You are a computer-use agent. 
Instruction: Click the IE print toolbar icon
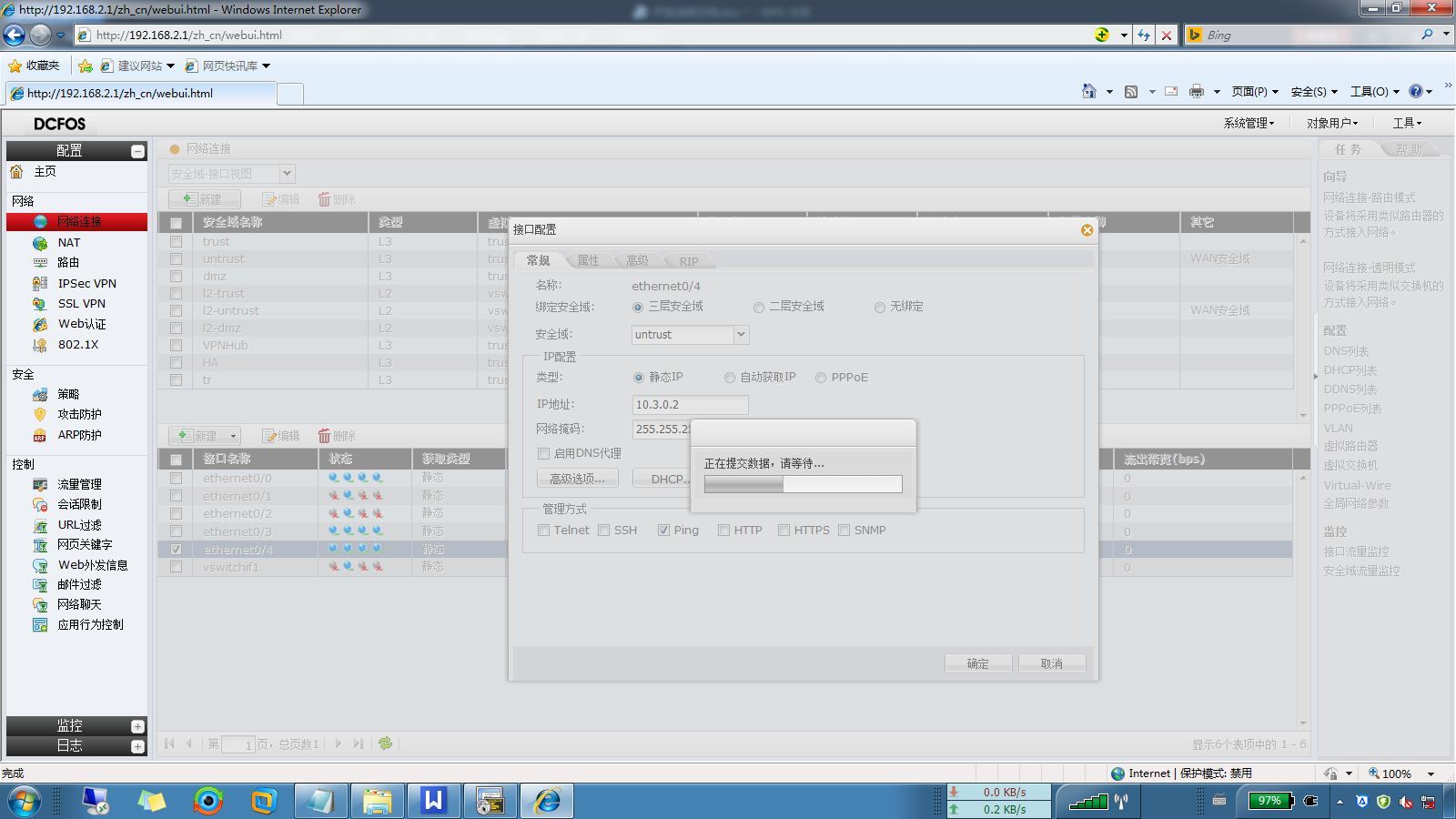pos(1197,91)
